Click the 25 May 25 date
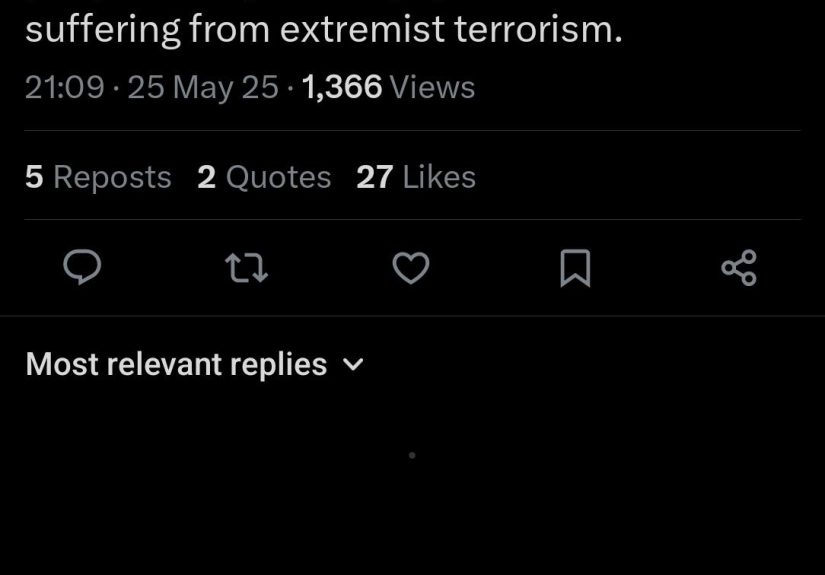 coord(203,87)
